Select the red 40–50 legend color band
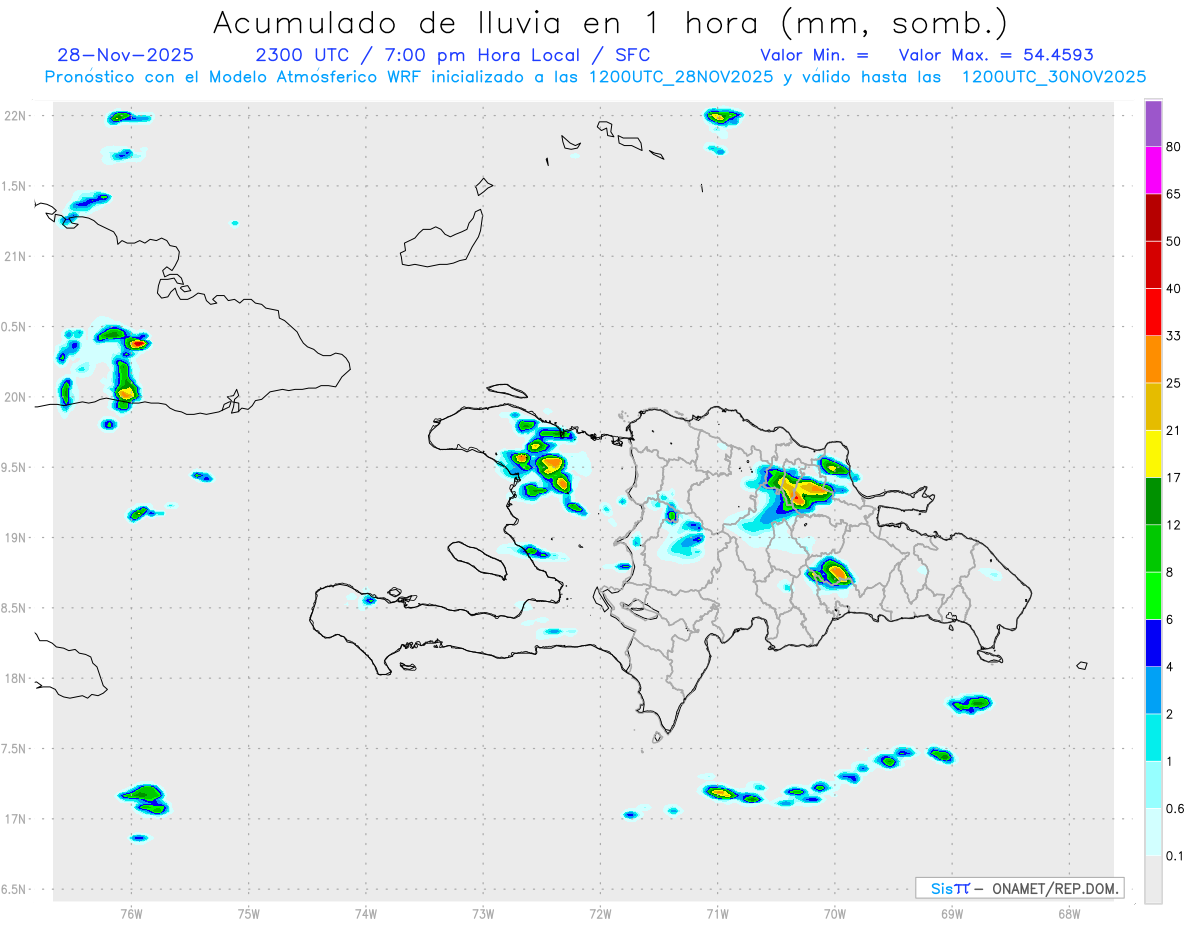This screenshot has height=927, width=1200. click(x=1153, y=265)
